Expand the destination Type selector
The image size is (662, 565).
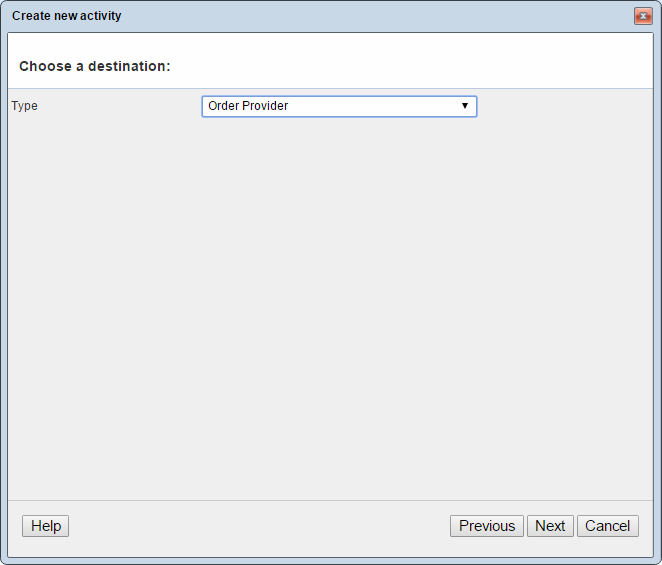[339, 106]
